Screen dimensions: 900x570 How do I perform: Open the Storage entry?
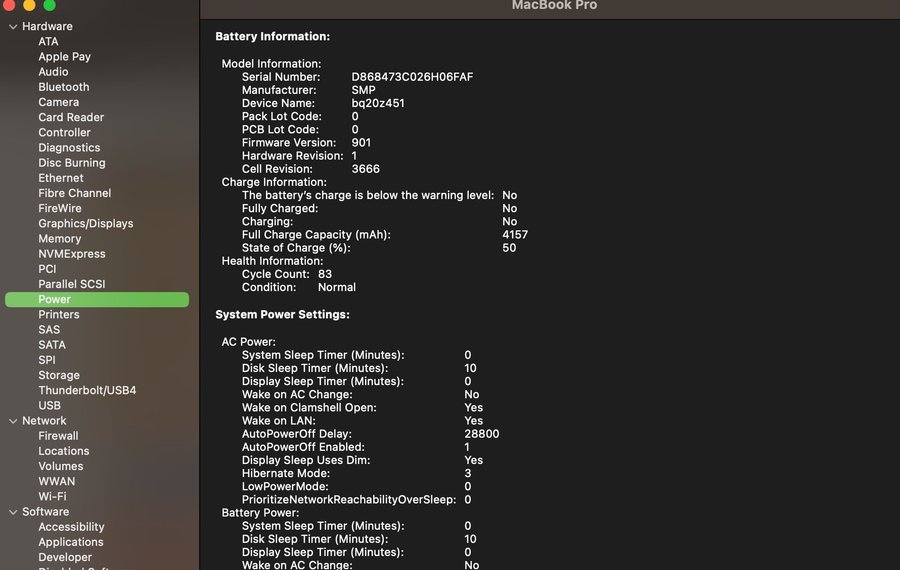(59, 375)
